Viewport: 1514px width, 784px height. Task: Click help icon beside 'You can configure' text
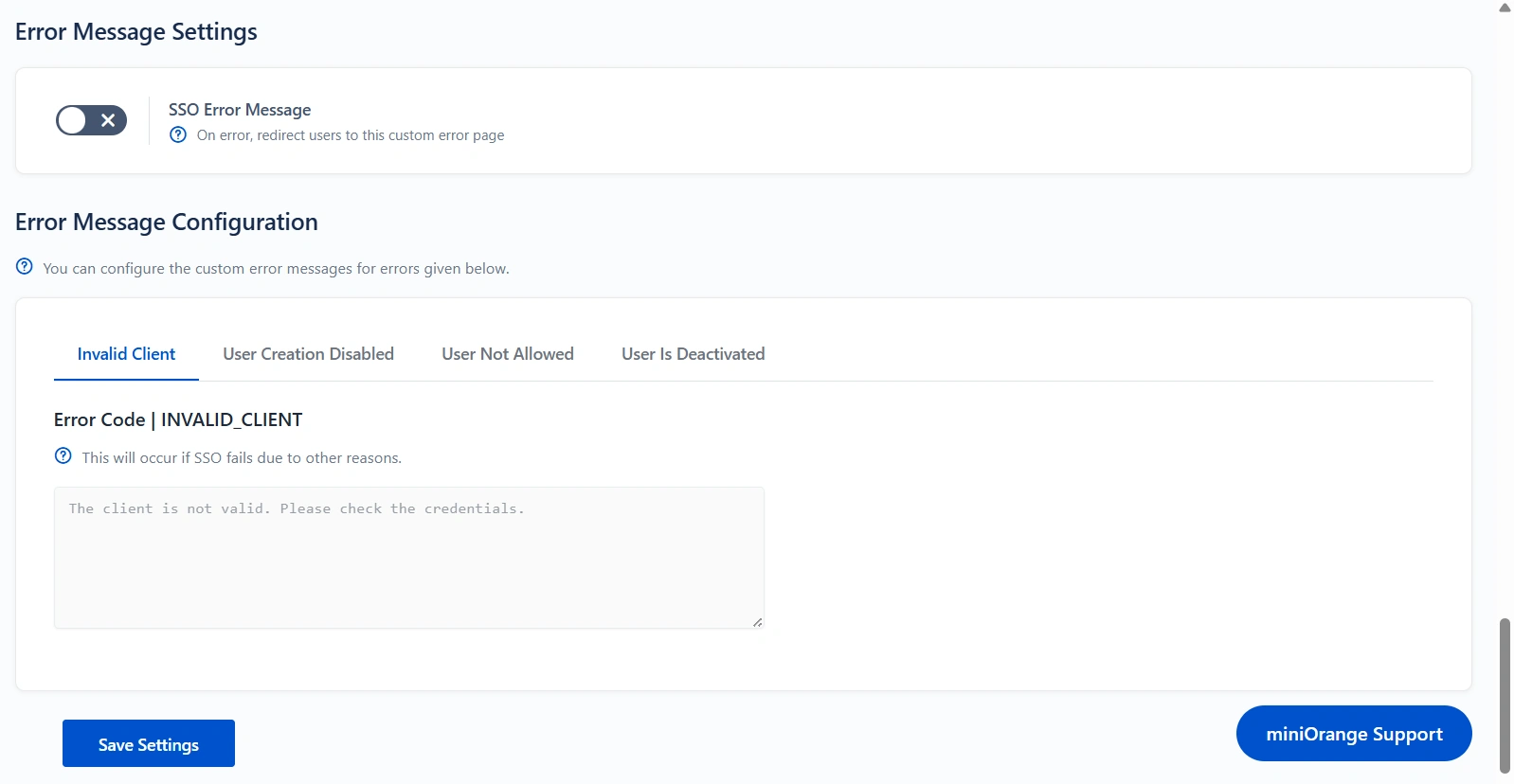pos(25,267)
